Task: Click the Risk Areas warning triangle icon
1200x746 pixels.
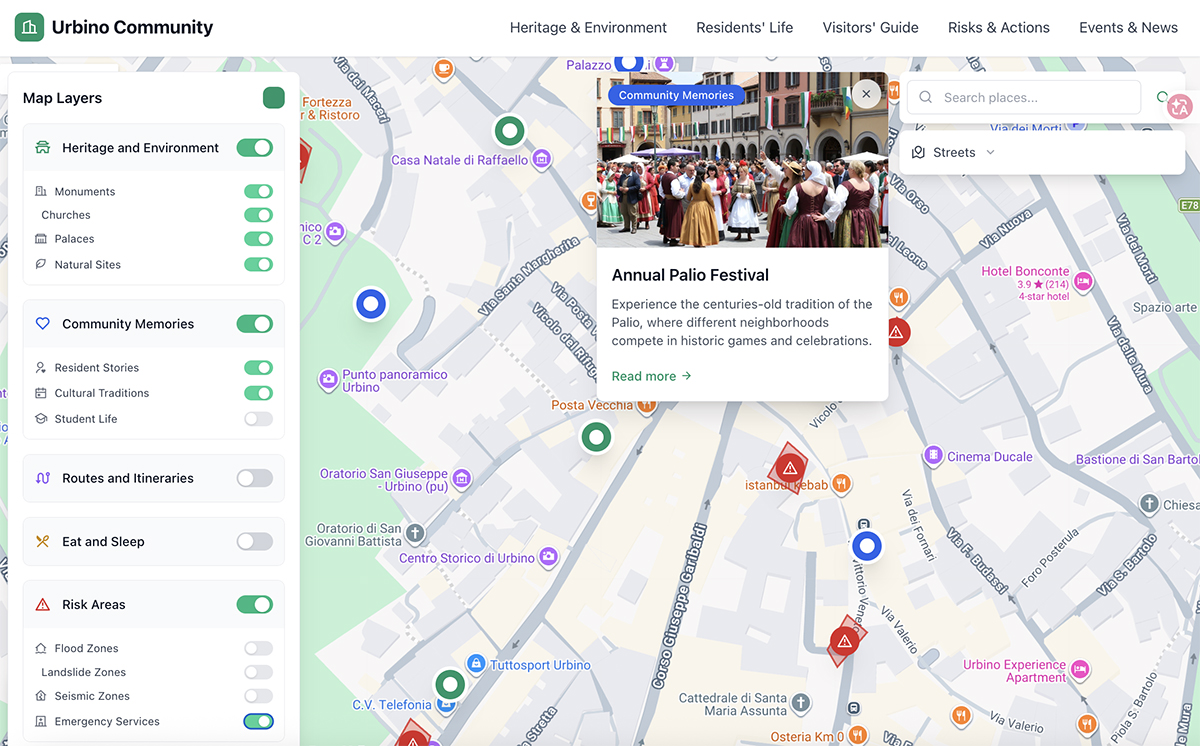Action: tap(42, 605)
